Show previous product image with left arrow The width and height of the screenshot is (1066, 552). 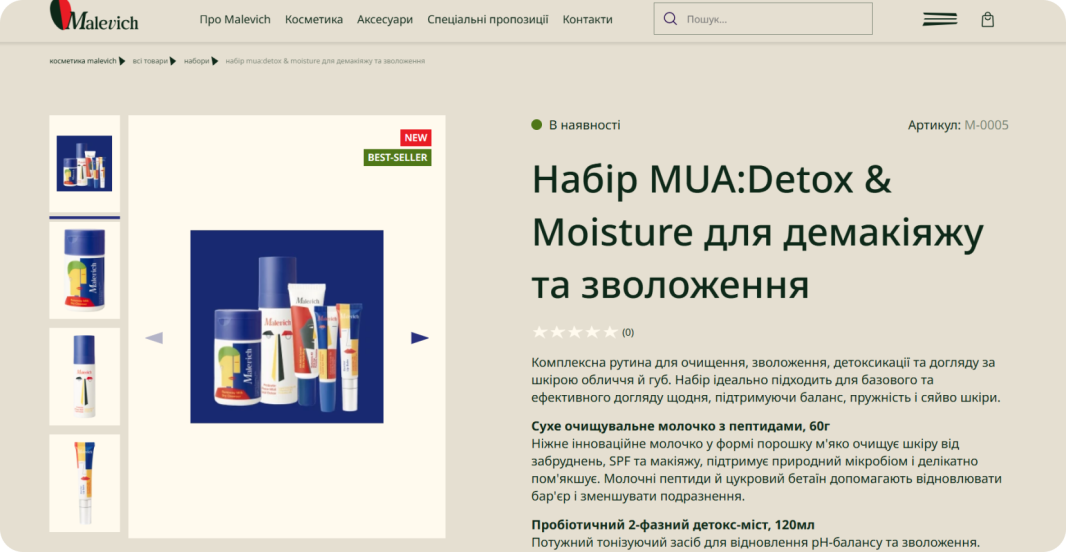154,338
